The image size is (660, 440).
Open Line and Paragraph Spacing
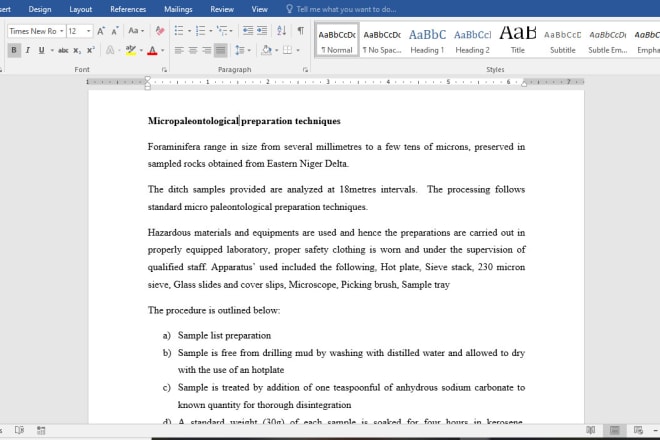pos(240,51)
